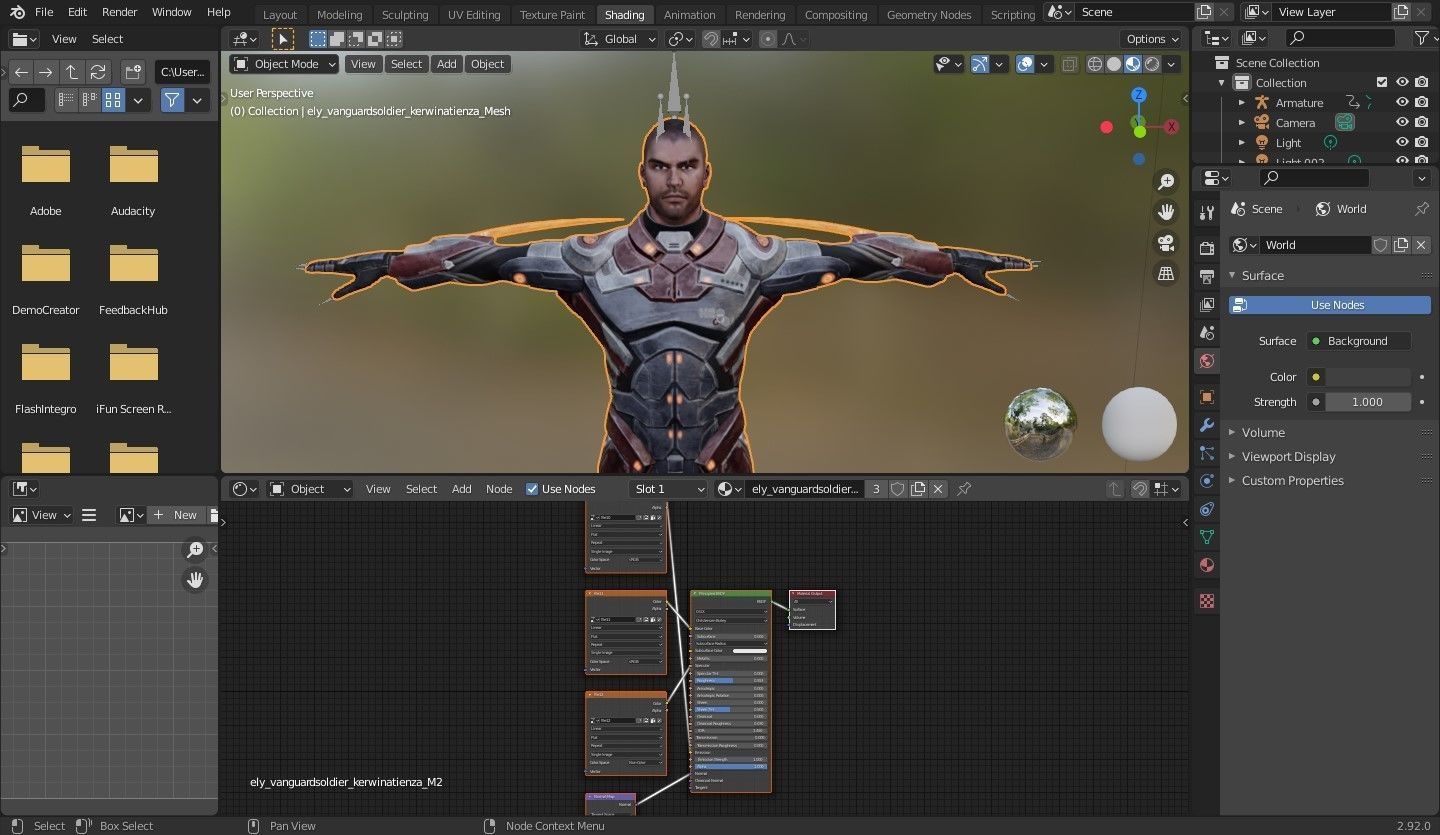
Task: Disable Light in renders via camera icon
Action: click(1421, 142)
